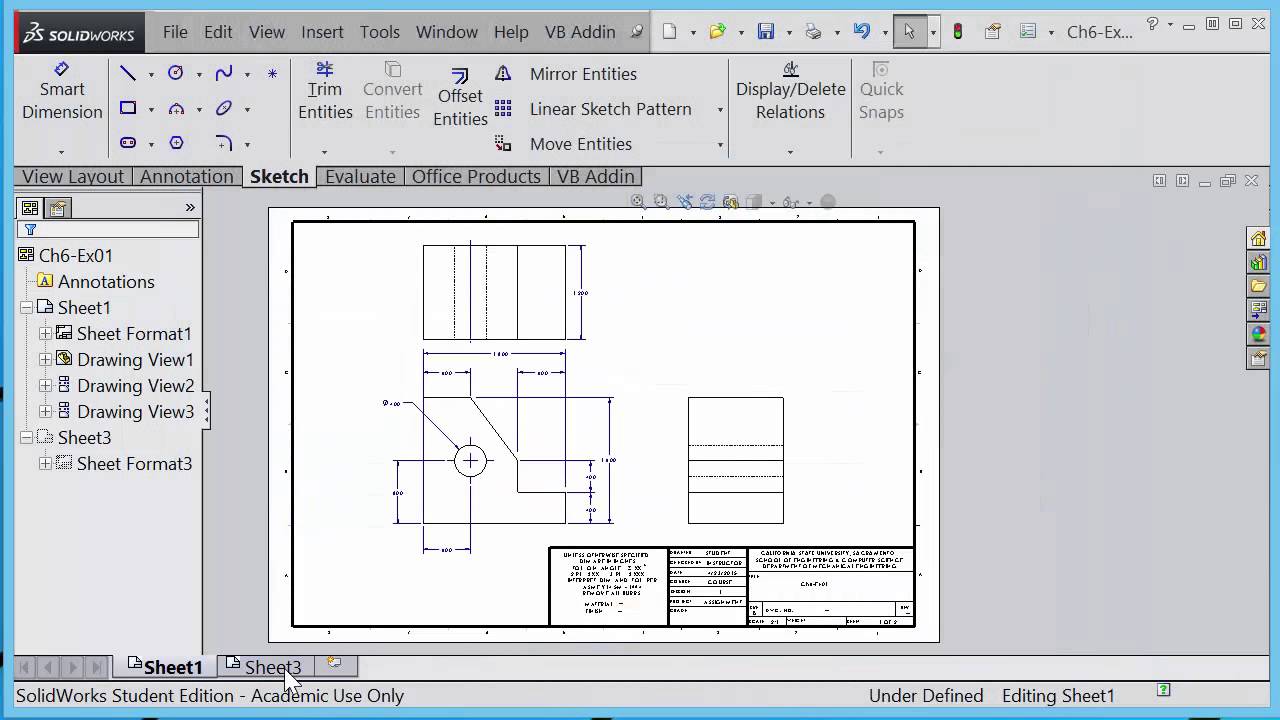Click the Evaluate tab
The height and width of the screenshot is (720, 1280).
click(x=360, y=177)
